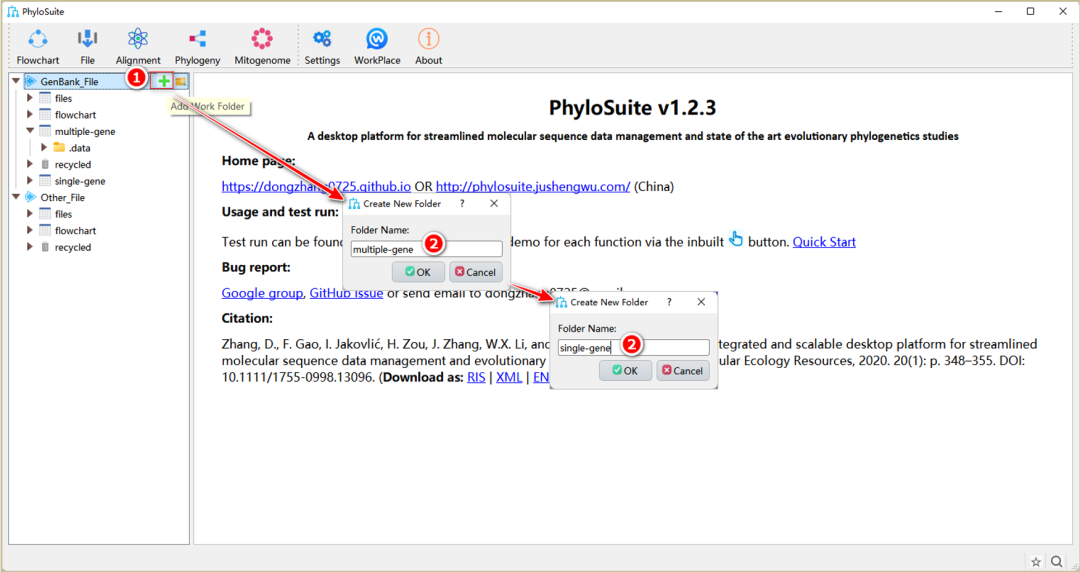1080x572 pixels.
Task: Click the Other_File root node icon
Action: pyautogui.click(x=30, y=197)
